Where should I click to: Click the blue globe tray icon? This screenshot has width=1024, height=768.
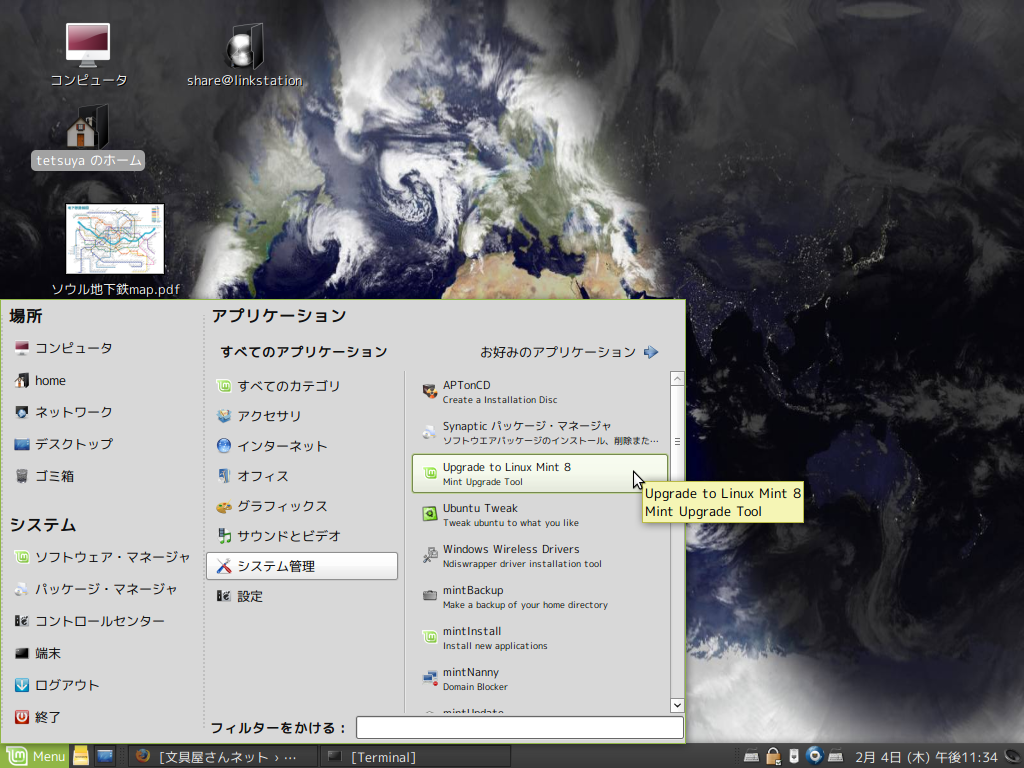click(x=814, y=756)
